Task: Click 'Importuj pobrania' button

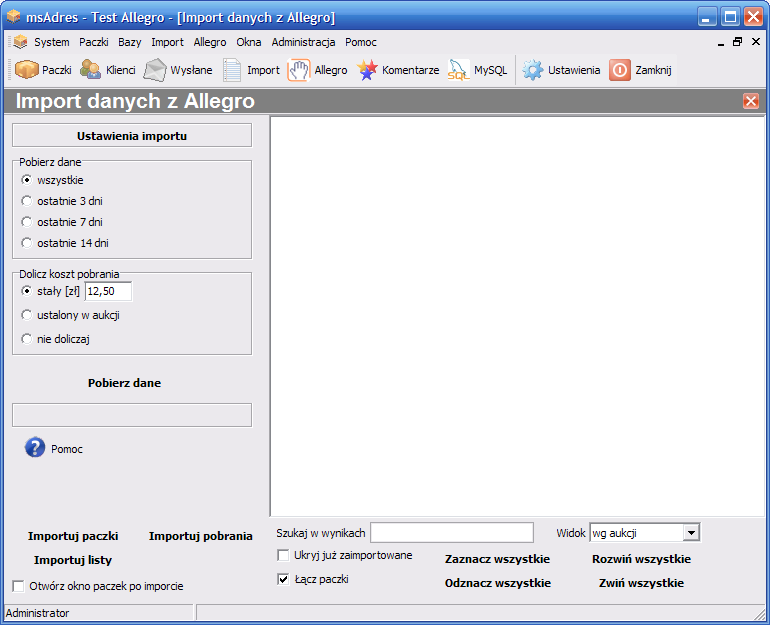Action: click(200, 536)
